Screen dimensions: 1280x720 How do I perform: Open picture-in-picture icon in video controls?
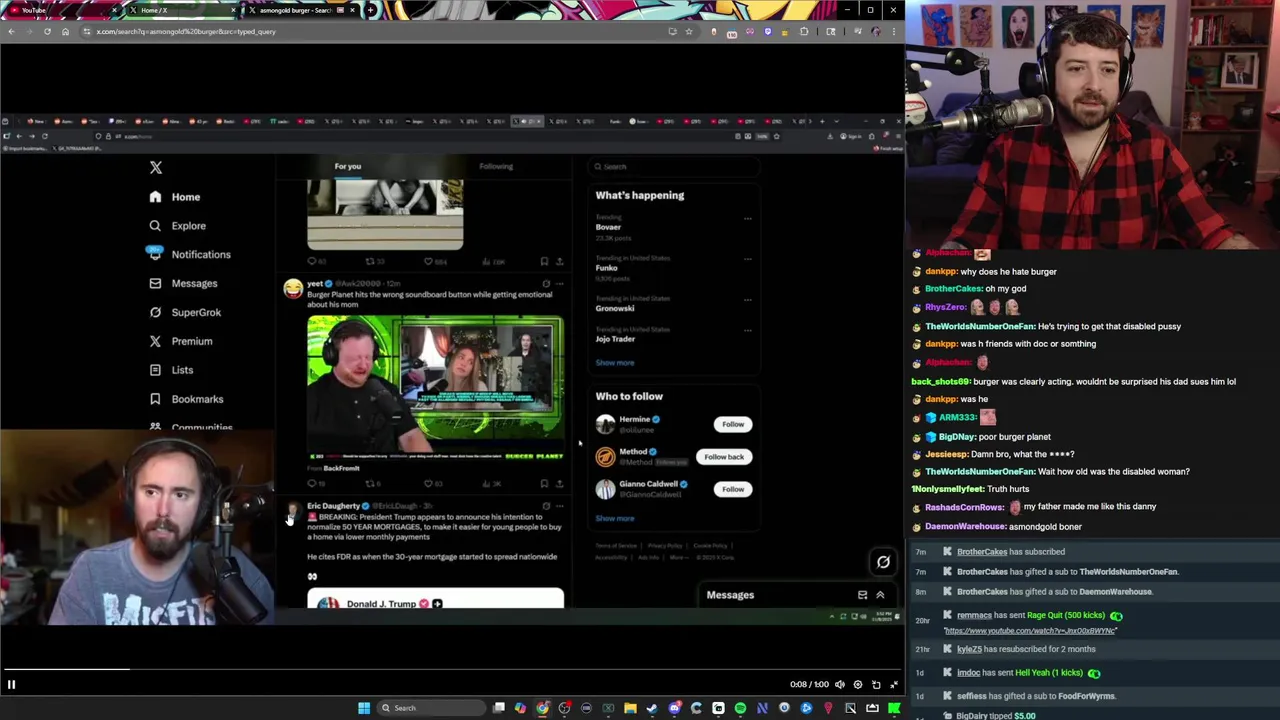click(x=876, y=685)
